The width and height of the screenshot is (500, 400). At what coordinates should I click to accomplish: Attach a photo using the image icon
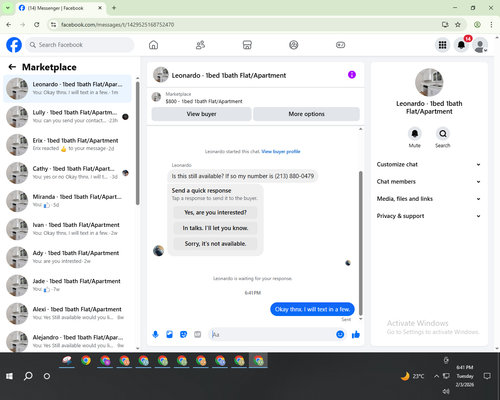click(x=169, y=334)
